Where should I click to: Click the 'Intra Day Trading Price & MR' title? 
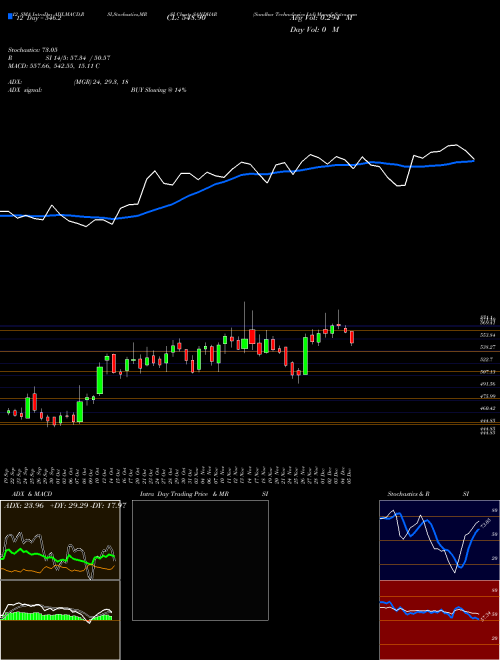point(184,494)
